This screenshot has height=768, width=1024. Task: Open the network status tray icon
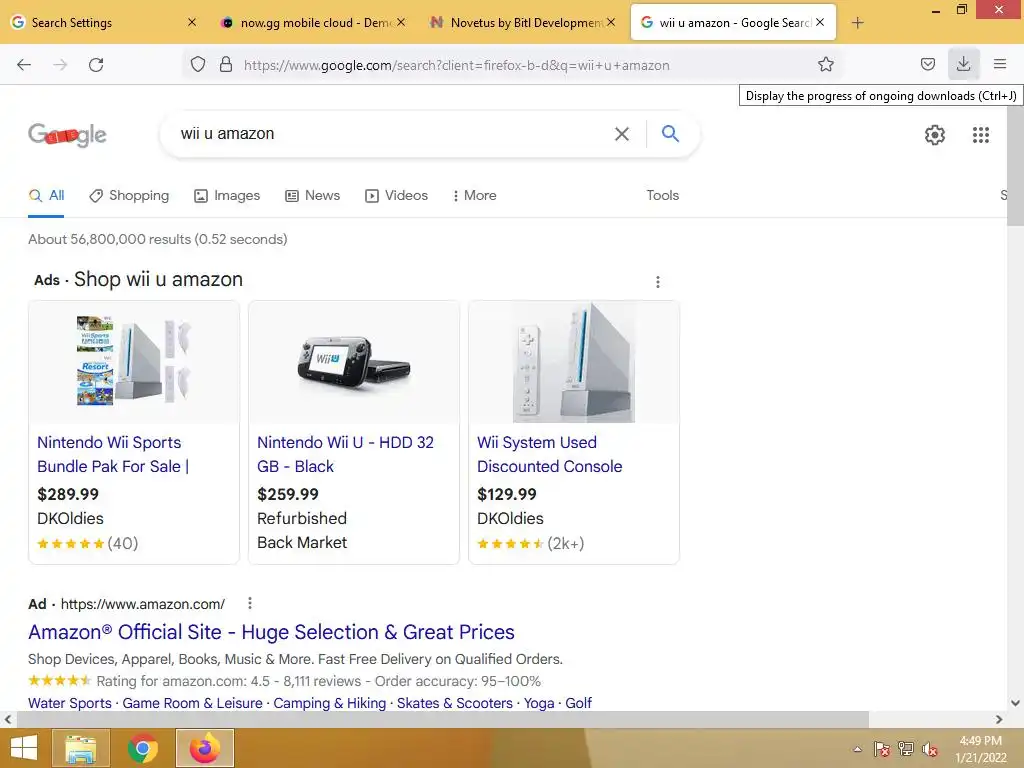point(906,749)
